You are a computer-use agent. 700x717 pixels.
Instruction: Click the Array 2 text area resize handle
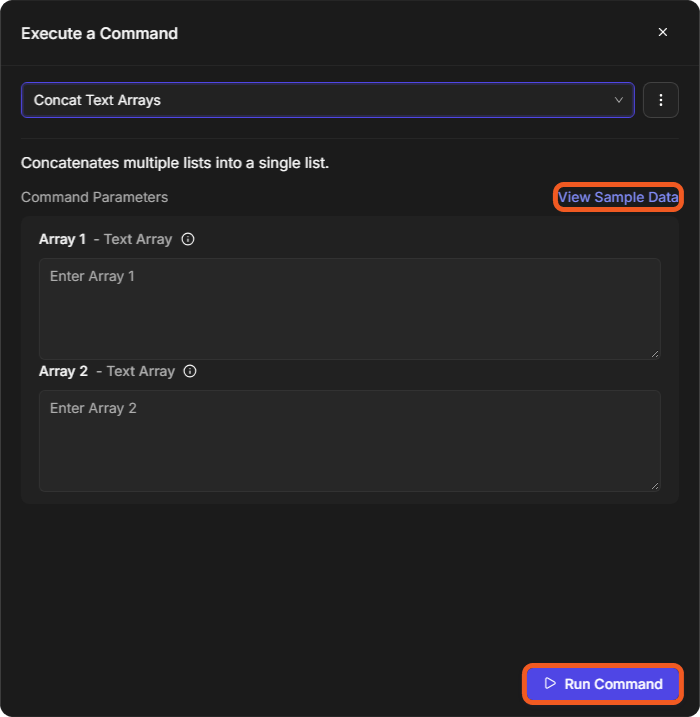[x=655, y=486]
